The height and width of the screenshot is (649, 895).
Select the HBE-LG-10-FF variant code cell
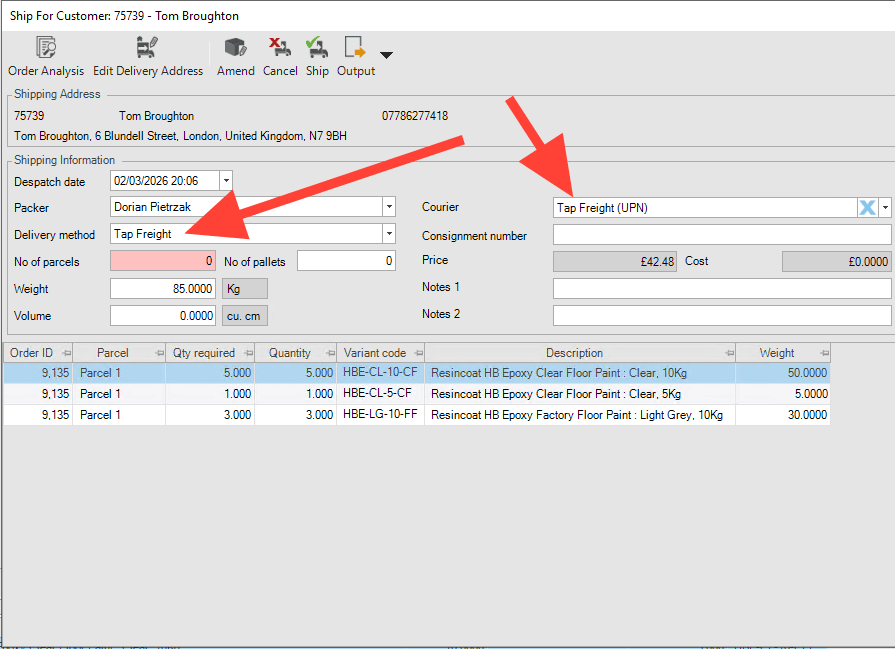pyautogui.click(x=381, y=415)
